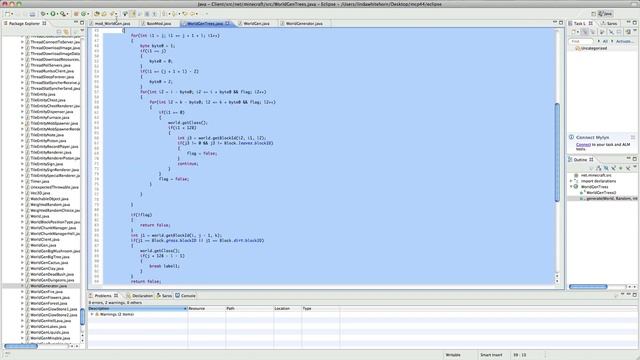Click the Open Task toolbar icon

coord(104,13)
